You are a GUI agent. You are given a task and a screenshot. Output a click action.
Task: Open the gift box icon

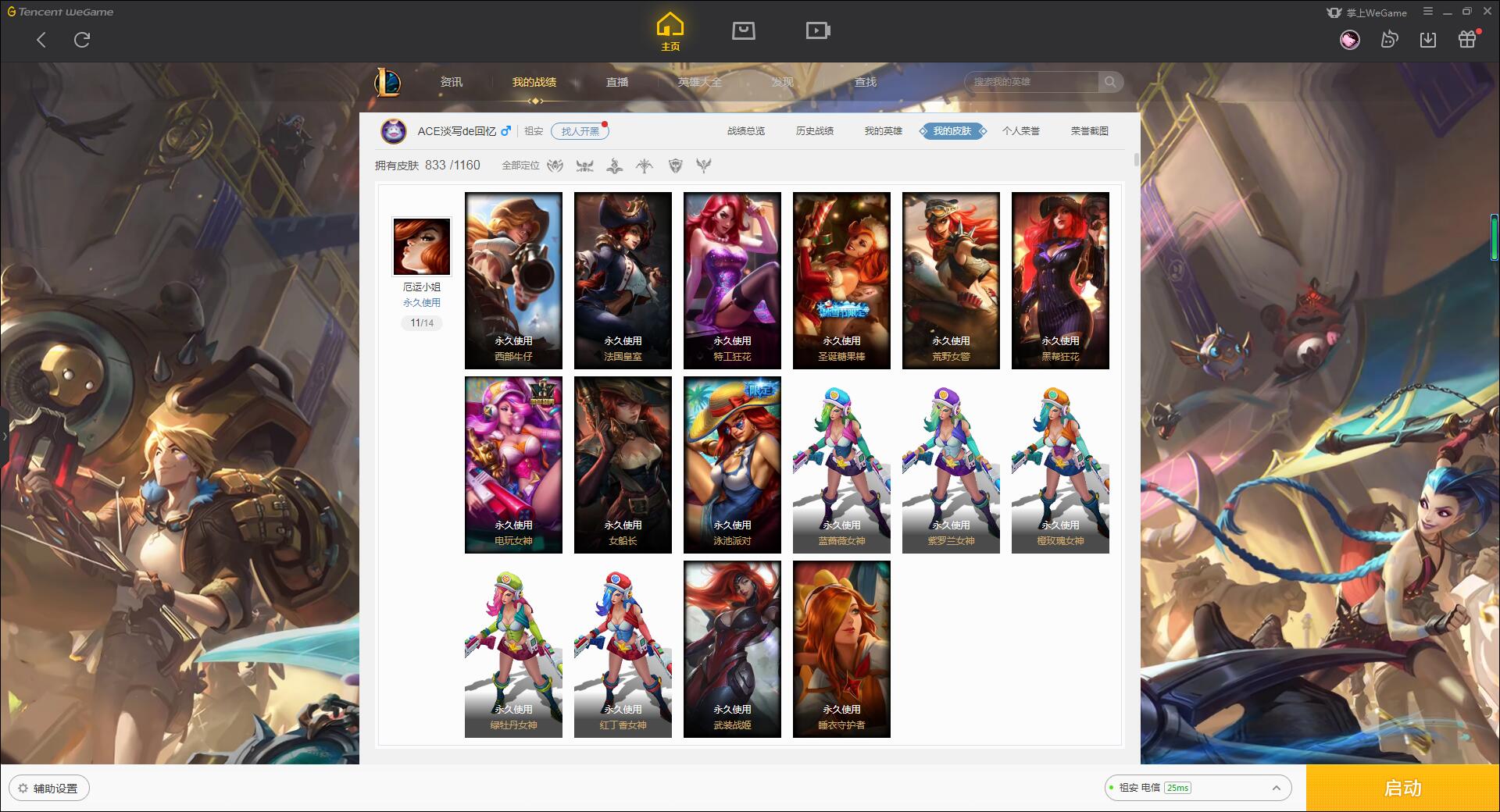click(1467, 40)
